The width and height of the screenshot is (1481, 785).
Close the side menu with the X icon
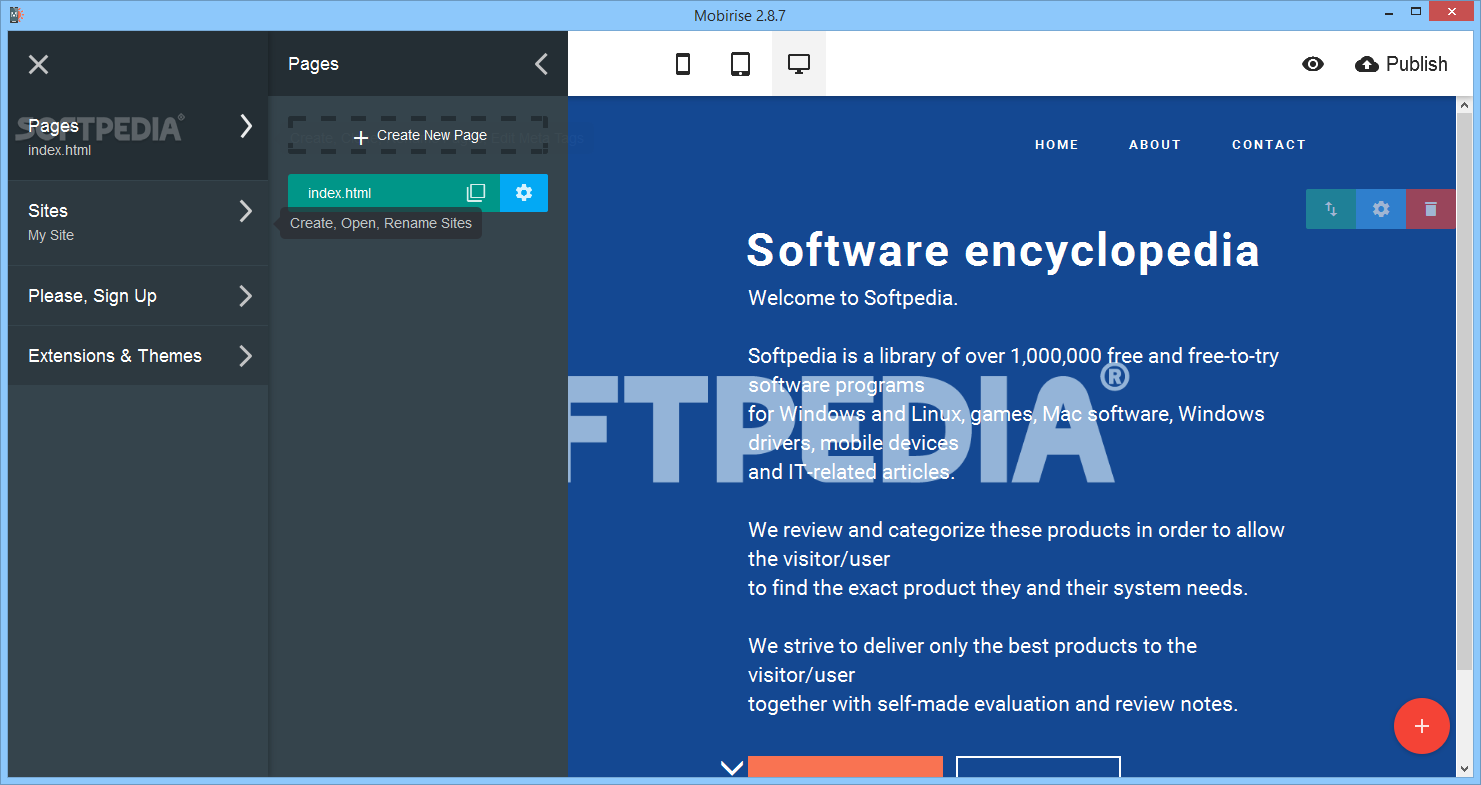[x=38, y=65]
